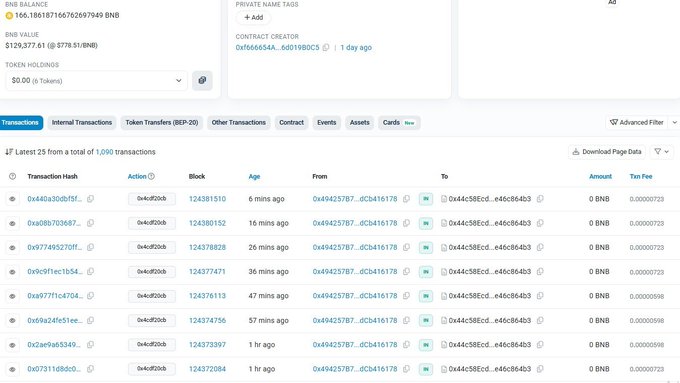Click the BNB coin icon beside balance
This screenshot has height=383, width=680.
pyautogui.click(x=9, y=16)
